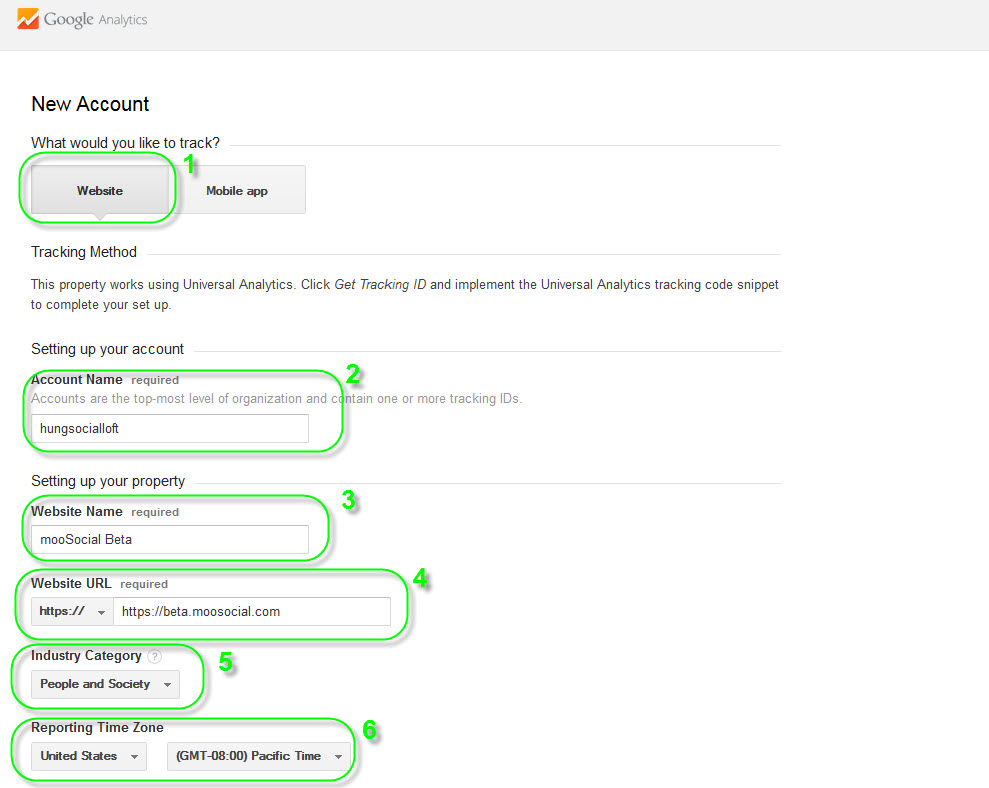Click the Google Analytics orange logo icon
Image resolution: width=989 pixels, height=788 pixels.
[27, 19]
